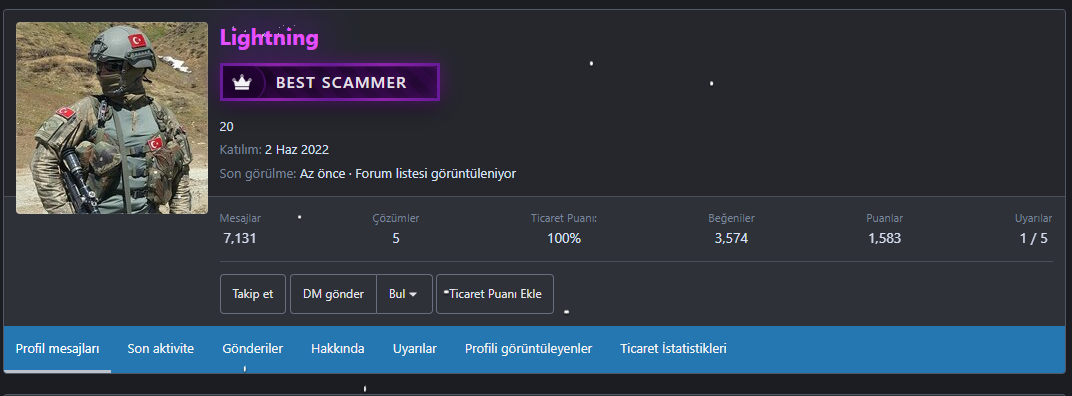This screenshot has width=1072, height=396.
Task: Click the Puanlar value 1,583
Action: coord(885,239)
